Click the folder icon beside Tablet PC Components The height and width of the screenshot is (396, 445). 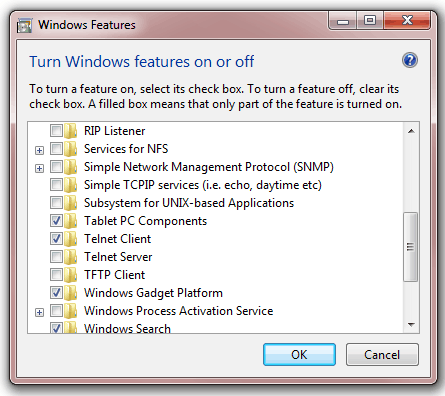coord(71,221)
